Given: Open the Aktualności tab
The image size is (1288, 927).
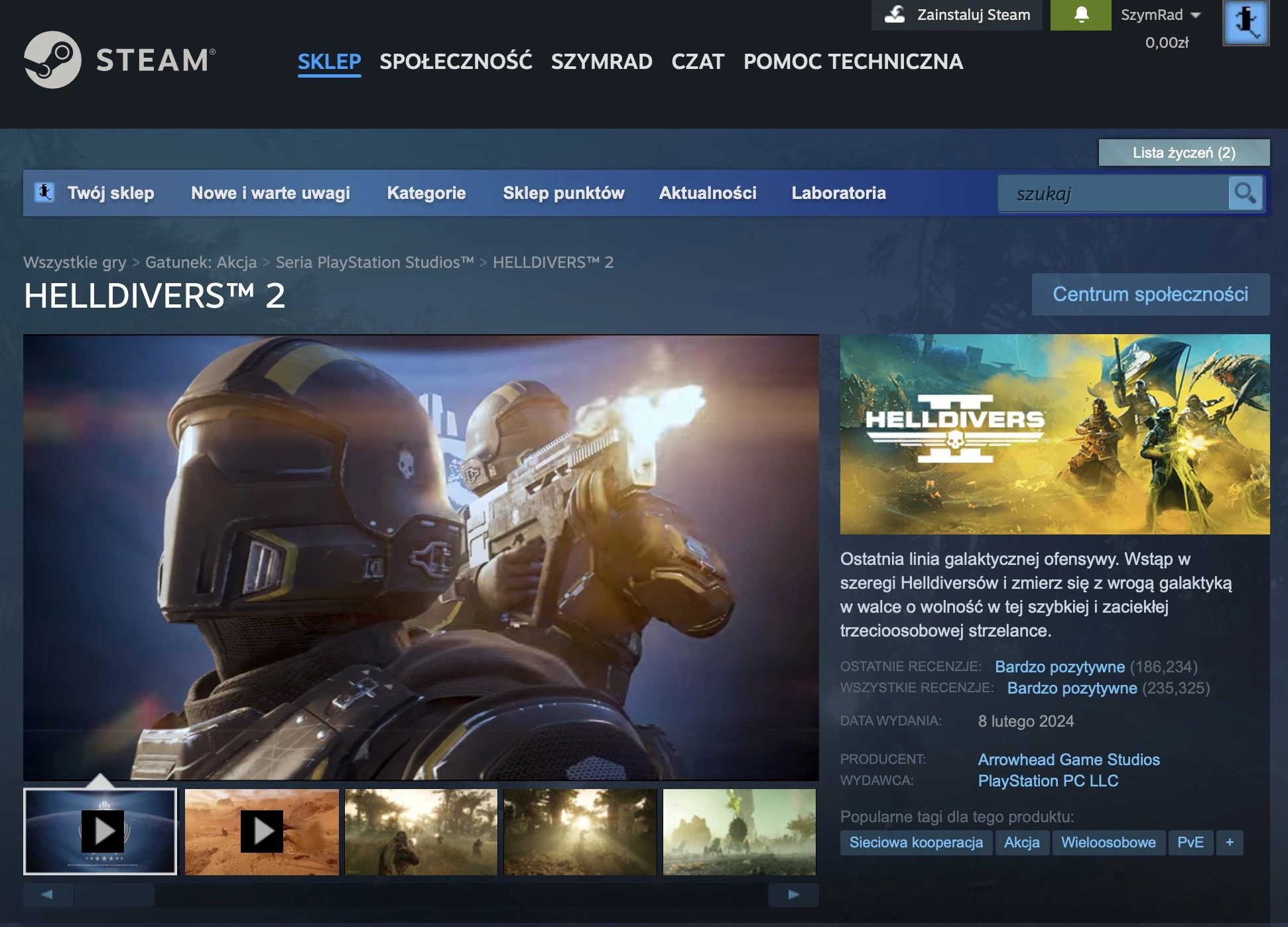Looking at the screenshot, I should 708,193.
